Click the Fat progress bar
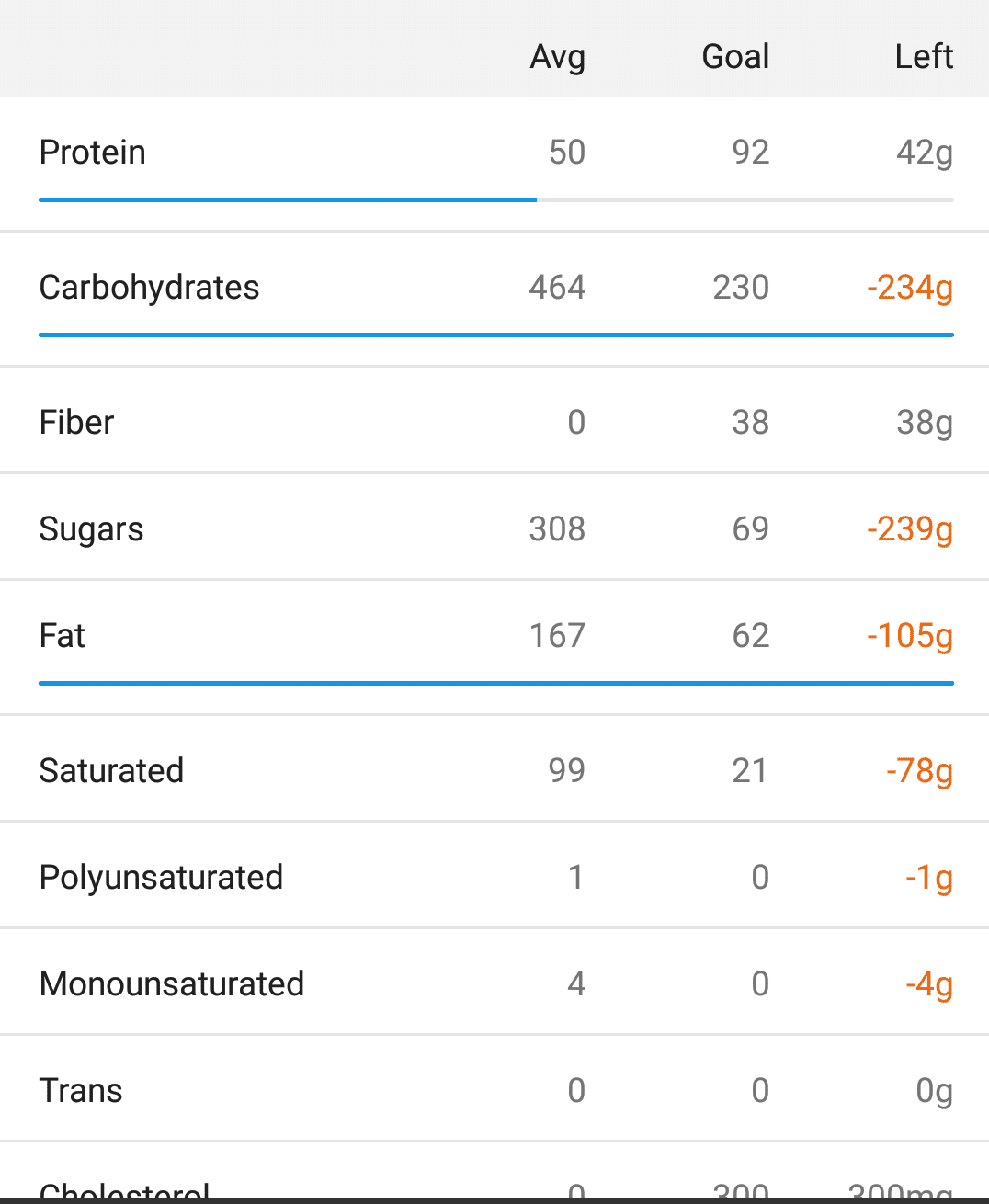The width and height of the screenshot is (989, 1204). pyautogui.click(x=496, y=683)
